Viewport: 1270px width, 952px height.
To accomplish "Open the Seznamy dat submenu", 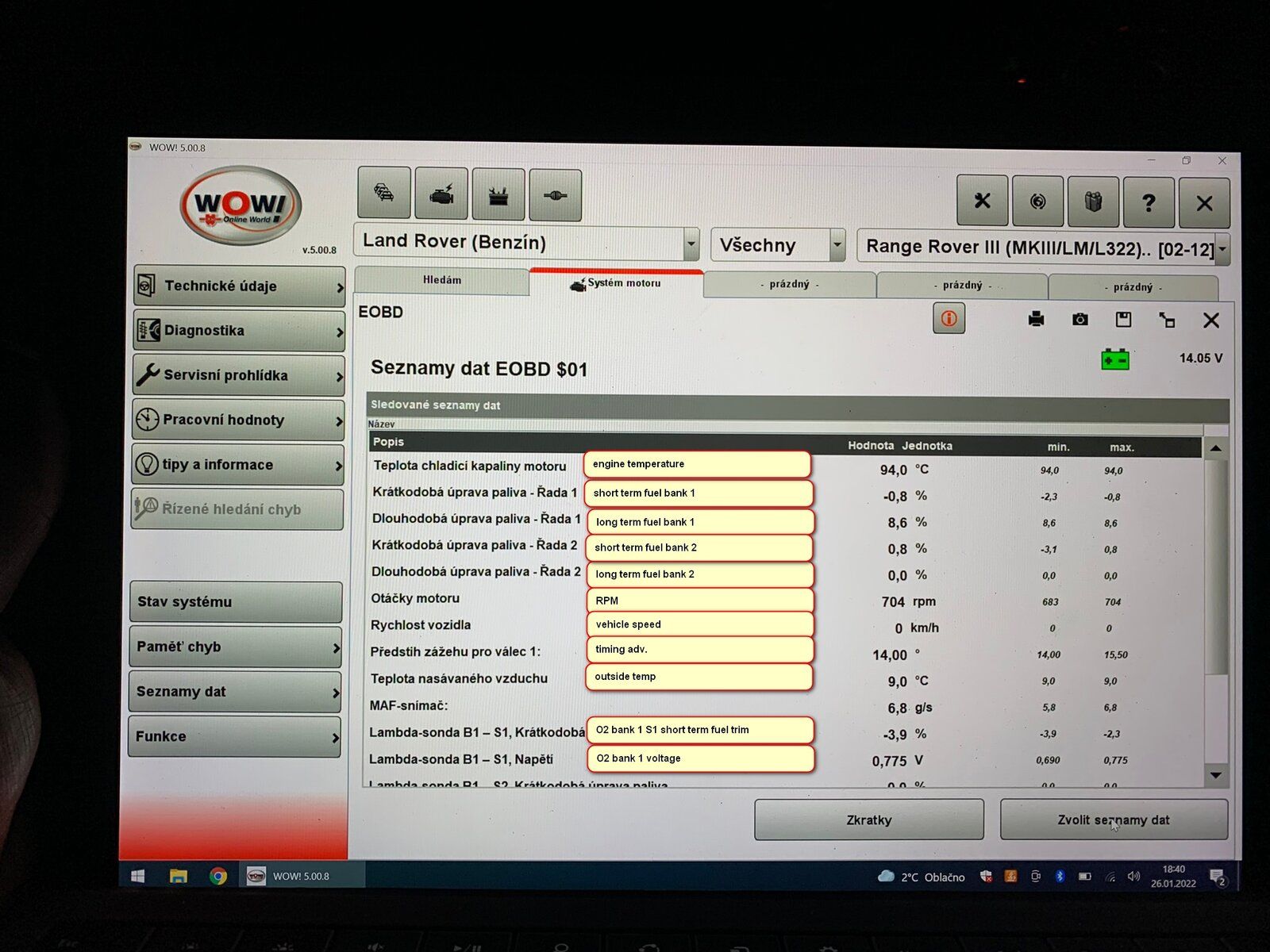I will tap(235, 692).
